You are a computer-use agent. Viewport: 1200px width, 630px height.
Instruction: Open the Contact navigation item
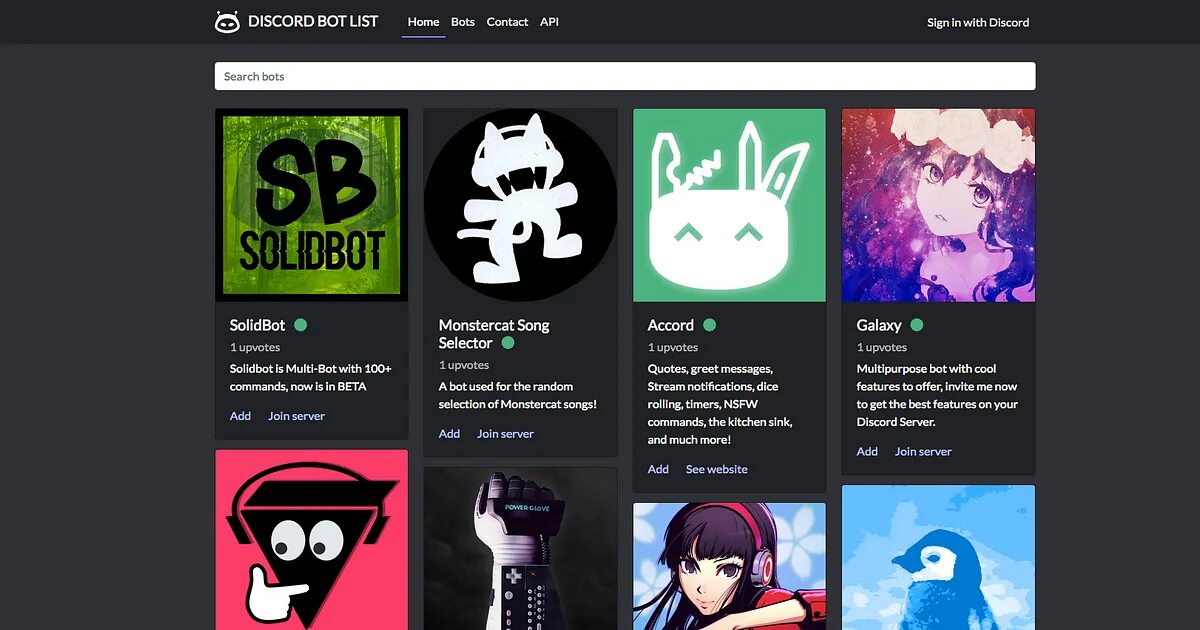click(x=507, y=22)
